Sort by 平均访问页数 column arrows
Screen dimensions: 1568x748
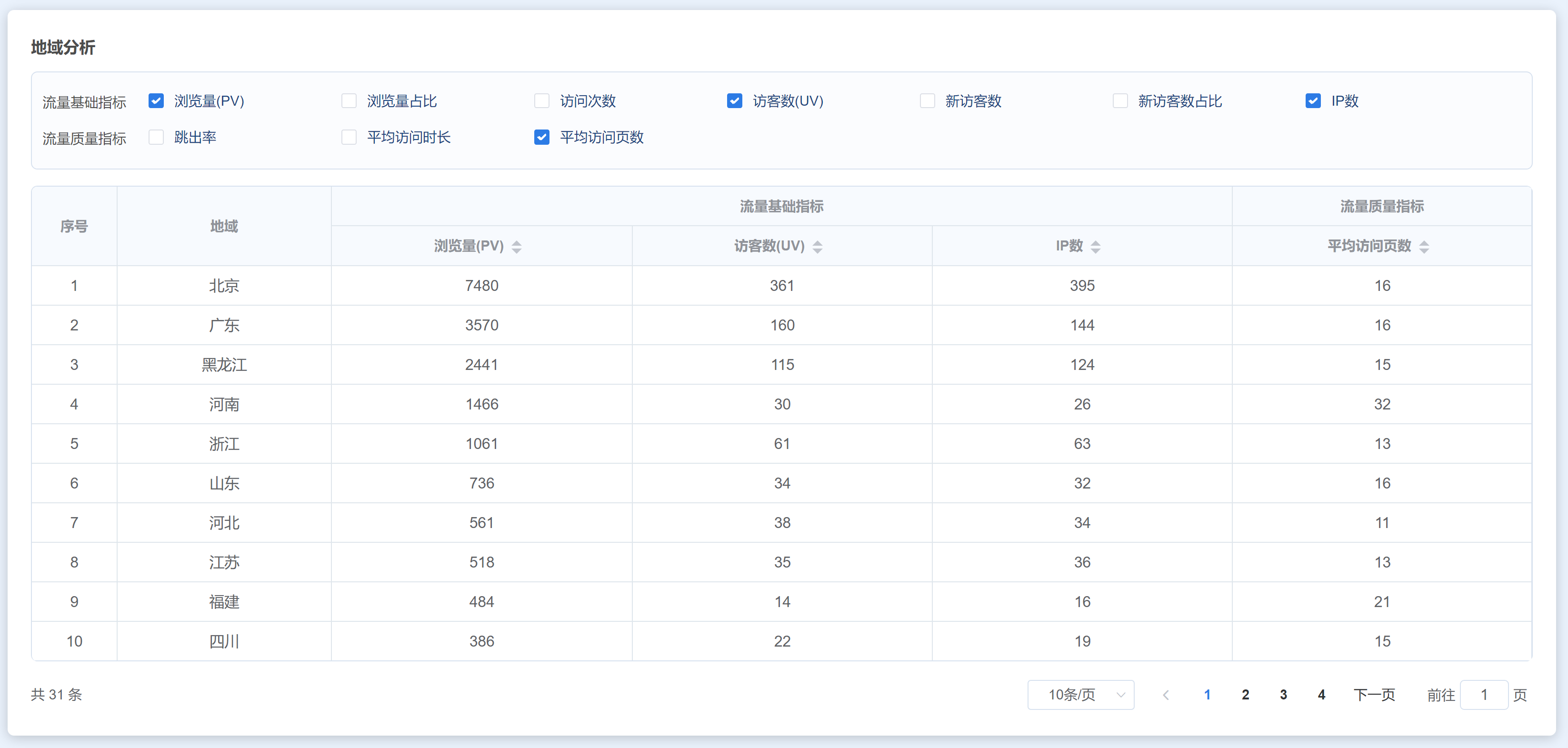pos(1424,247)
